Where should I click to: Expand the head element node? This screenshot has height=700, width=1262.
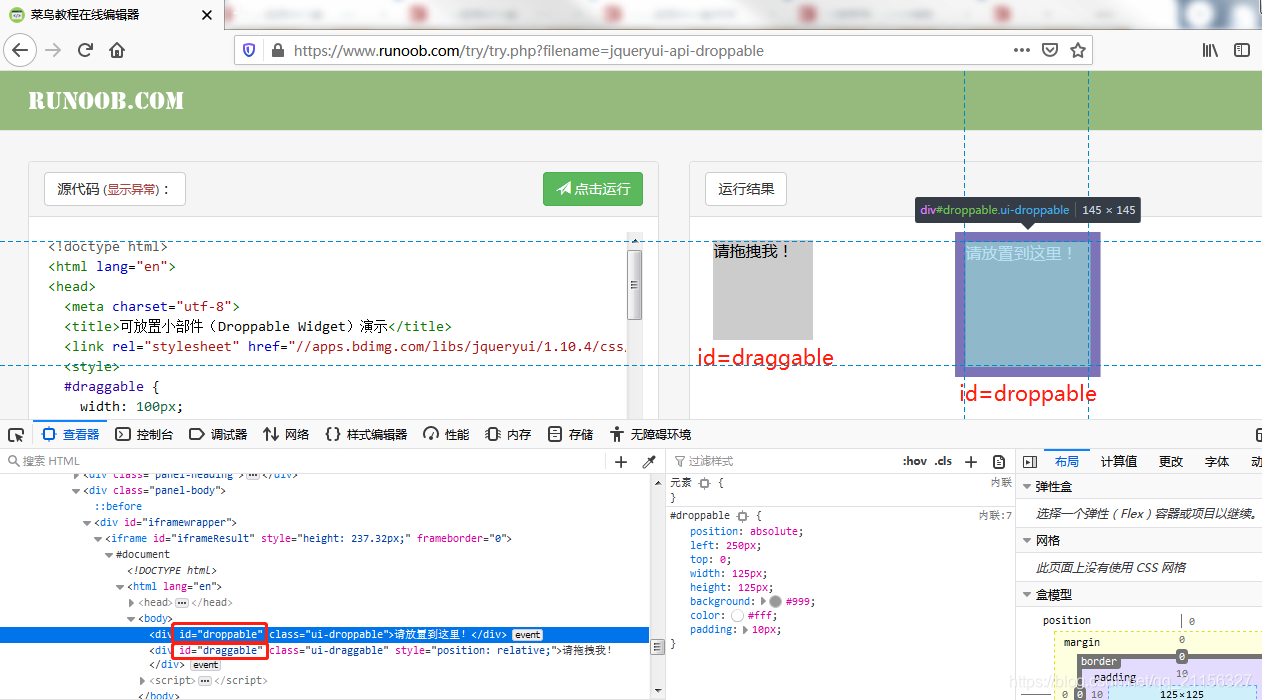pyautogui.click(x=131, y=603)
